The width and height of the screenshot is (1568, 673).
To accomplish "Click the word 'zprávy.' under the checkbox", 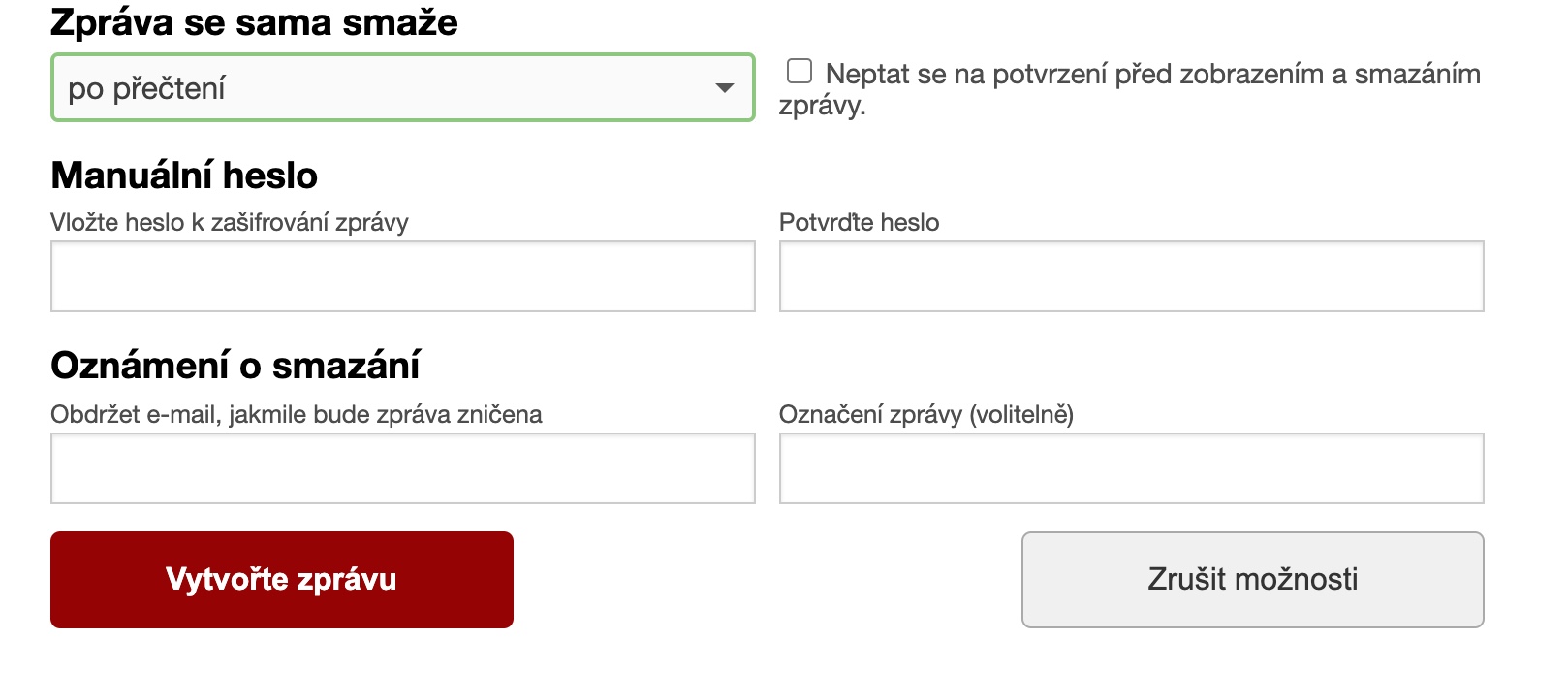I will (x=822, y=106).
